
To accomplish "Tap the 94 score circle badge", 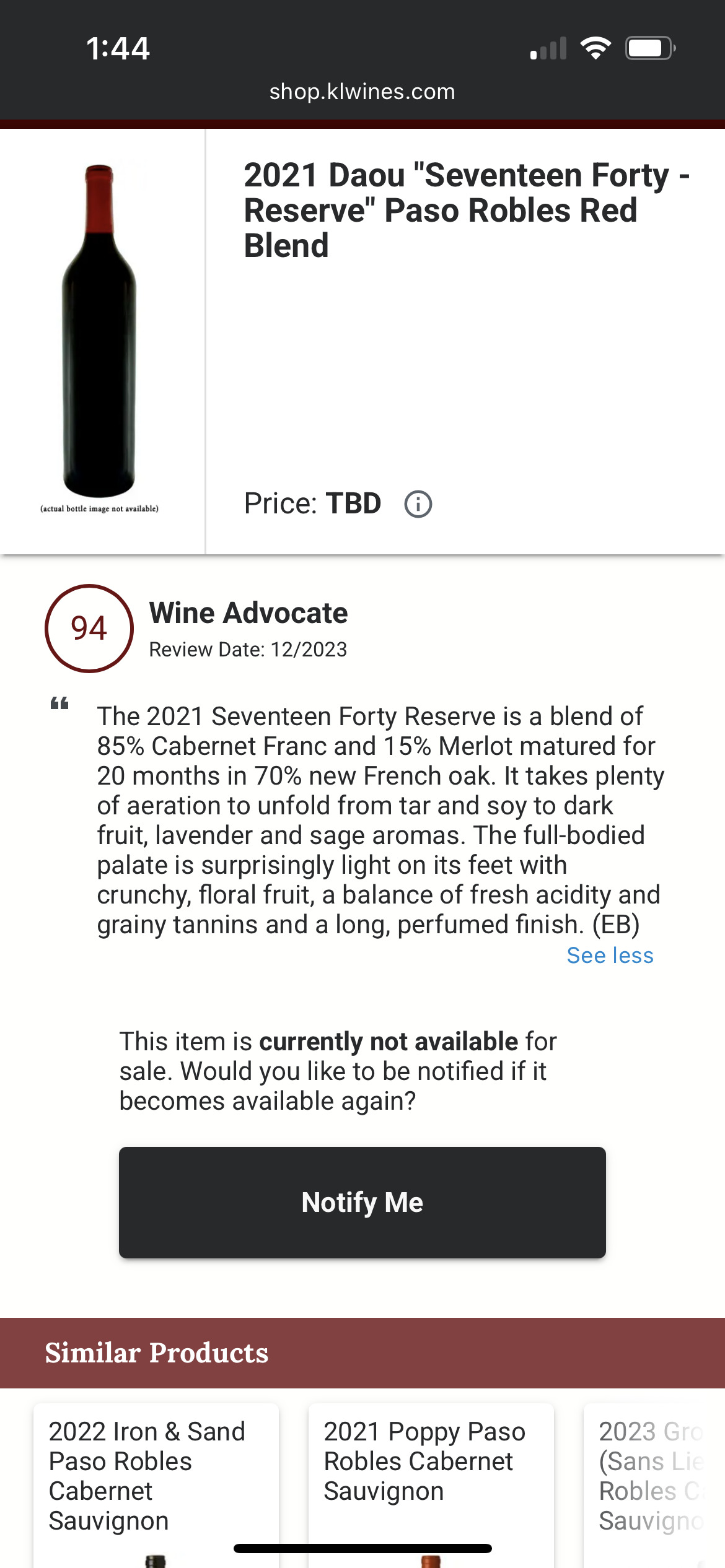I will coord(89,629).
